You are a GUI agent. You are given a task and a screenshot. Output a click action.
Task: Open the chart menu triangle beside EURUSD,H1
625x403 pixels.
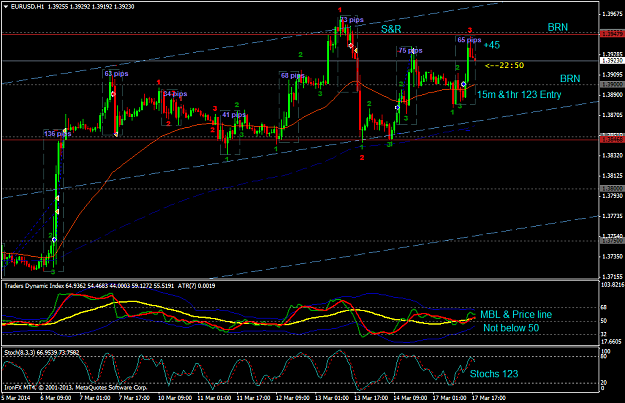6,6
